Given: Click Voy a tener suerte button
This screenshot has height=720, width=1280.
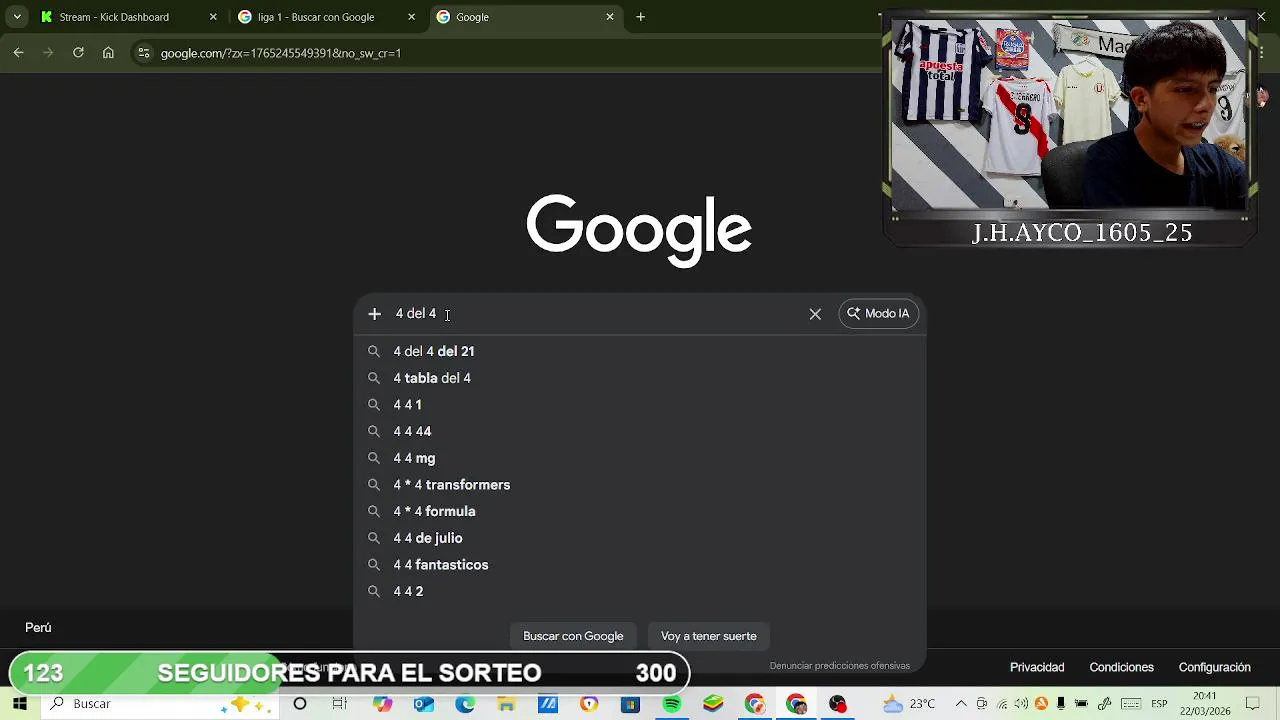Looking at the screenshot, I should pyautogui.click(x=708, y=636).
